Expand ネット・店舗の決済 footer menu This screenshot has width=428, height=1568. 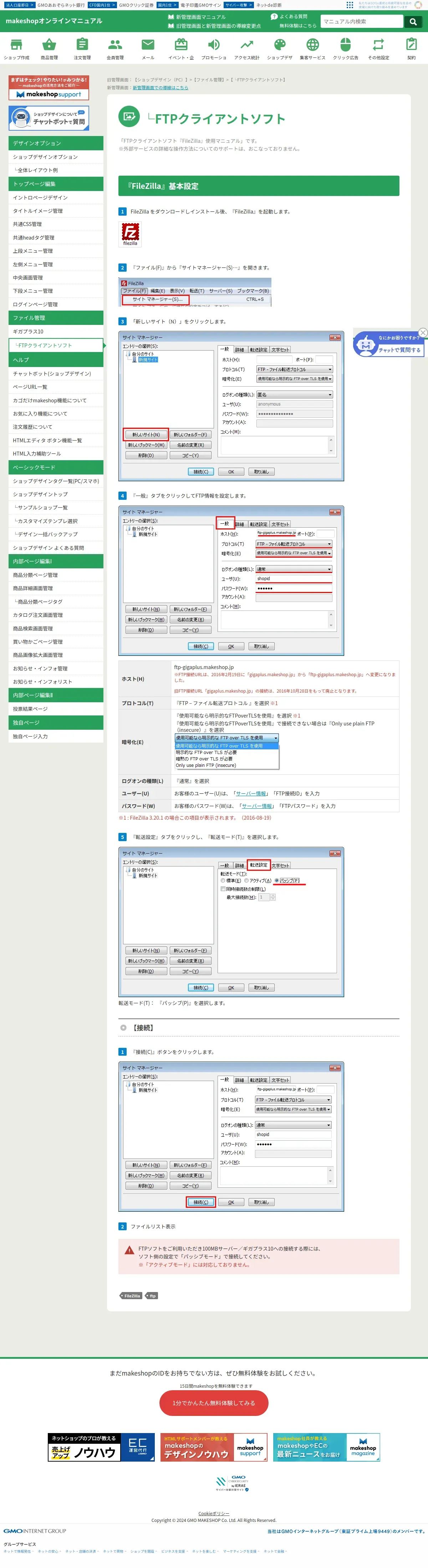(81, 1551)
